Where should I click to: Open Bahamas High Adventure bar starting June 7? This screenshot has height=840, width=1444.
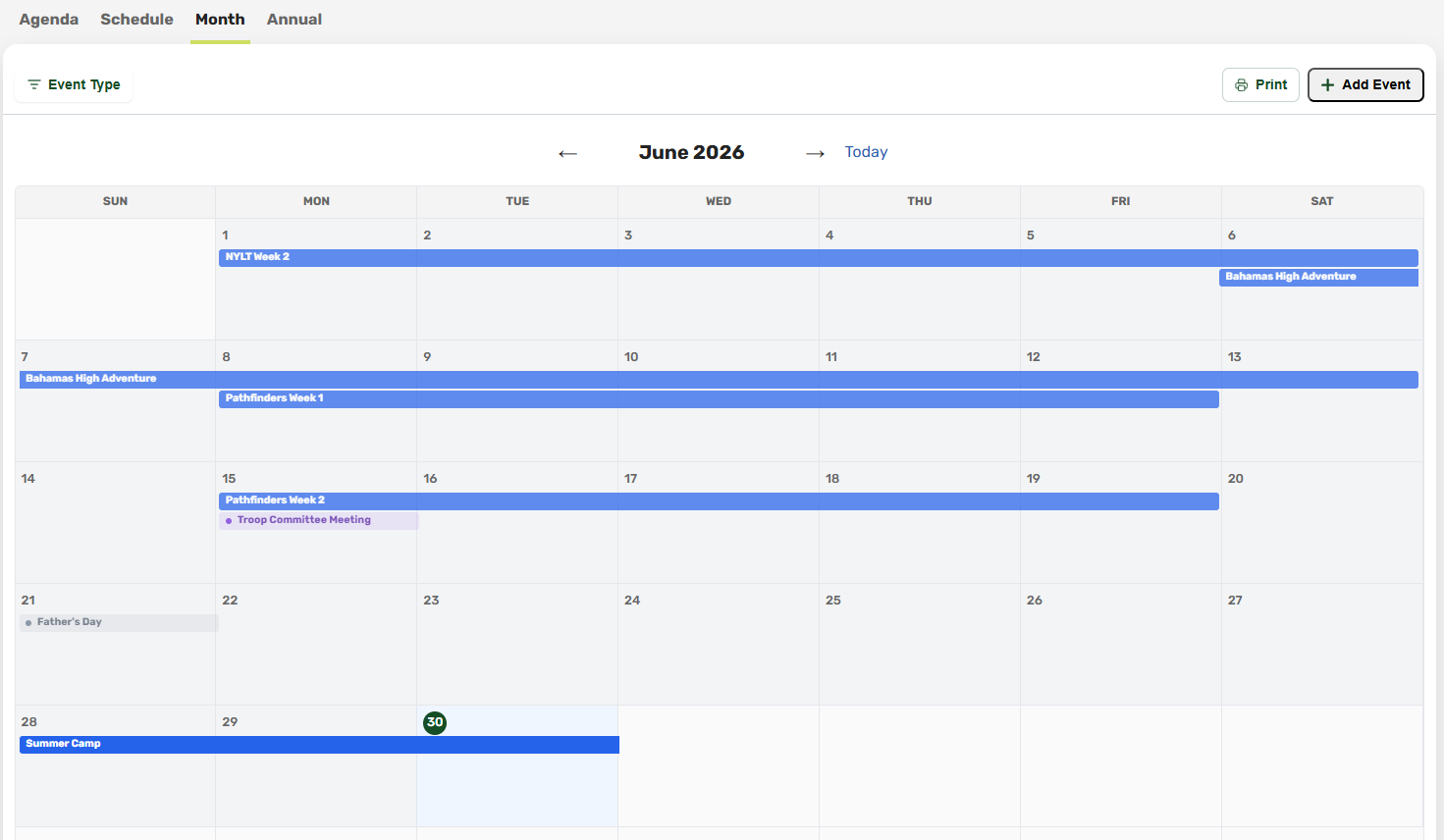click(x=719, y=379)
